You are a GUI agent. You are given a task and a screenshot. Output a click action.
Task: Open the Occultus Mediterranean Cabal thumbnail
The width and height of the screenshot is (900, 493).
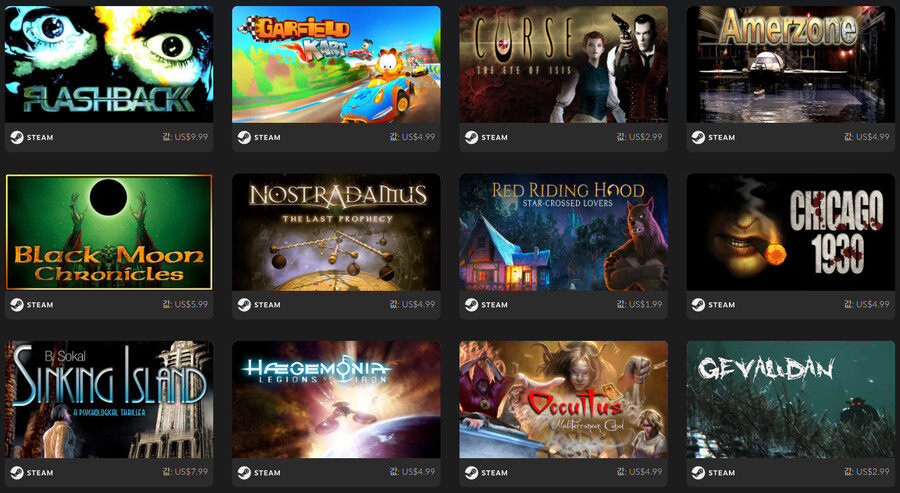(563, 399)
